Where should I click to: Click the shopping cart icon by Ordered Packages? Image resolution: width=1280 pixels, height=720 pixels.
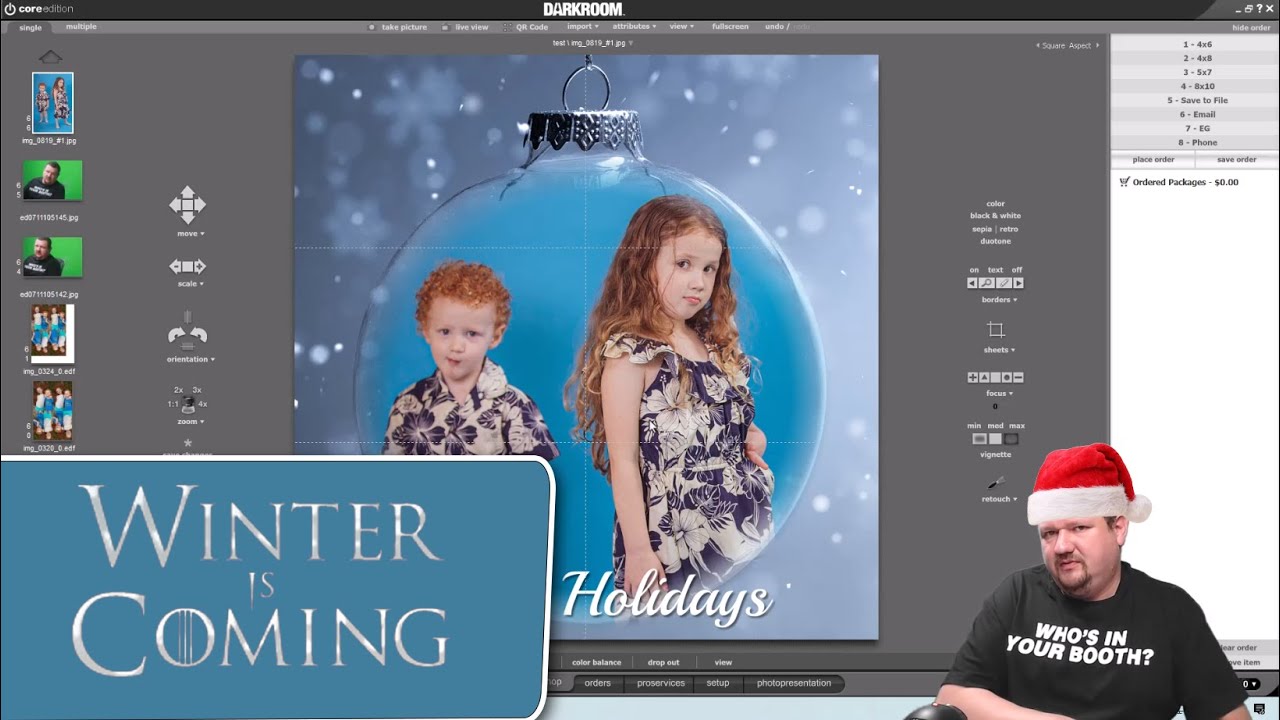[1124, 182]
